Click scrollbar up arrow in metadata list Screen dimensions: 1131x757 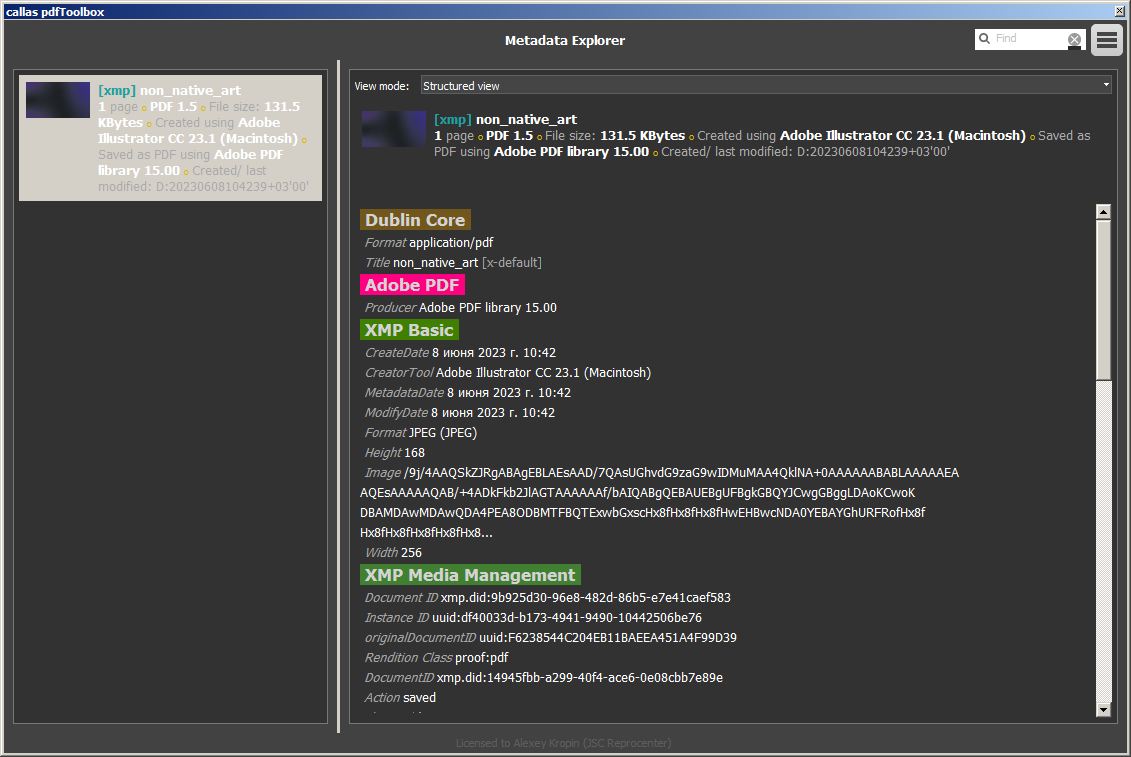click(x=1103, y=211)
